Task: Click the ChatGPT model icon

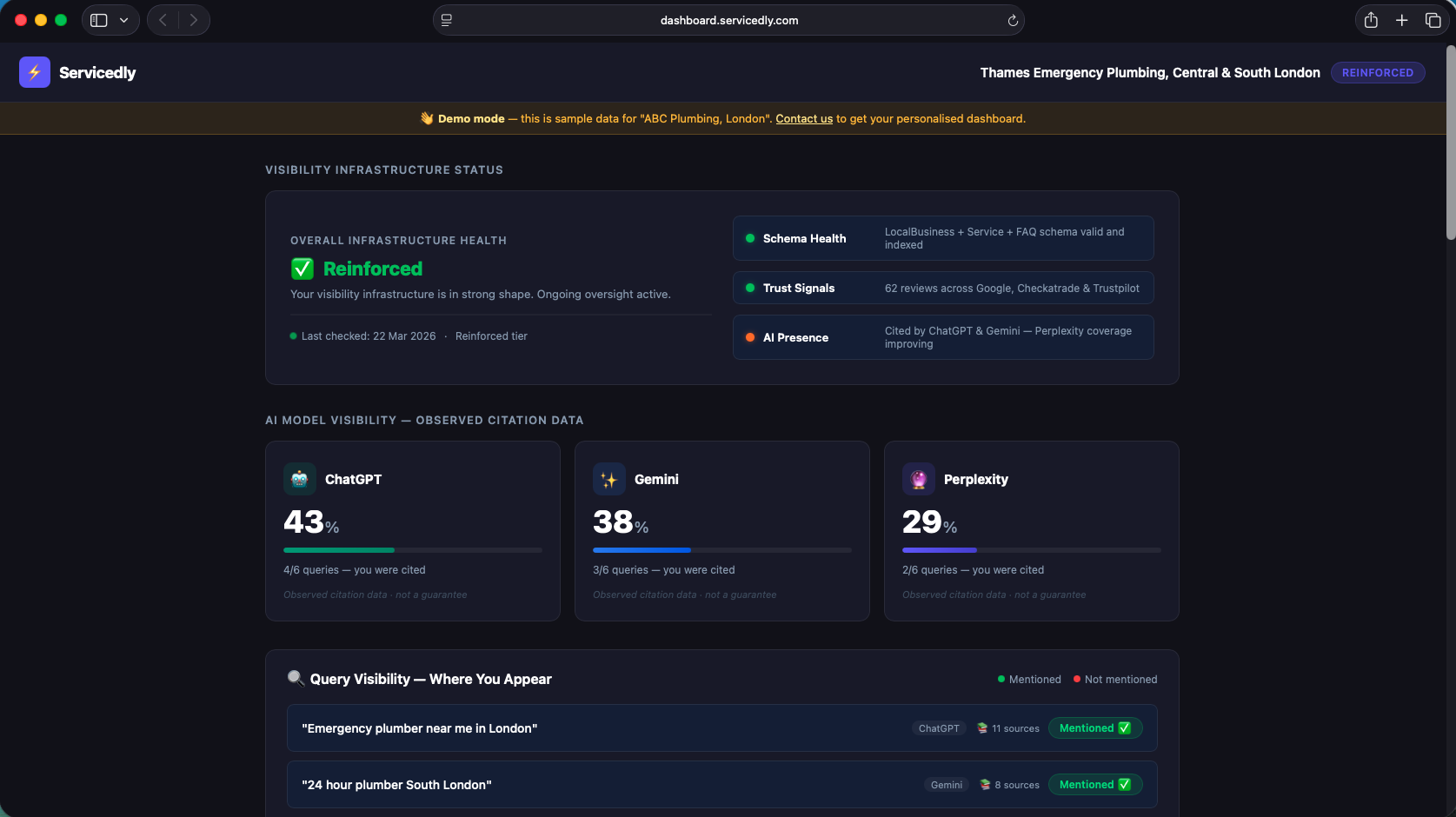Action: pos(299,478)
